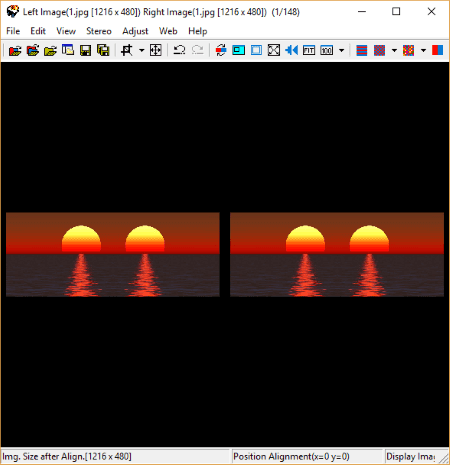The image size is (450, 465).
Task: Undo the last action
Action: 179,50
